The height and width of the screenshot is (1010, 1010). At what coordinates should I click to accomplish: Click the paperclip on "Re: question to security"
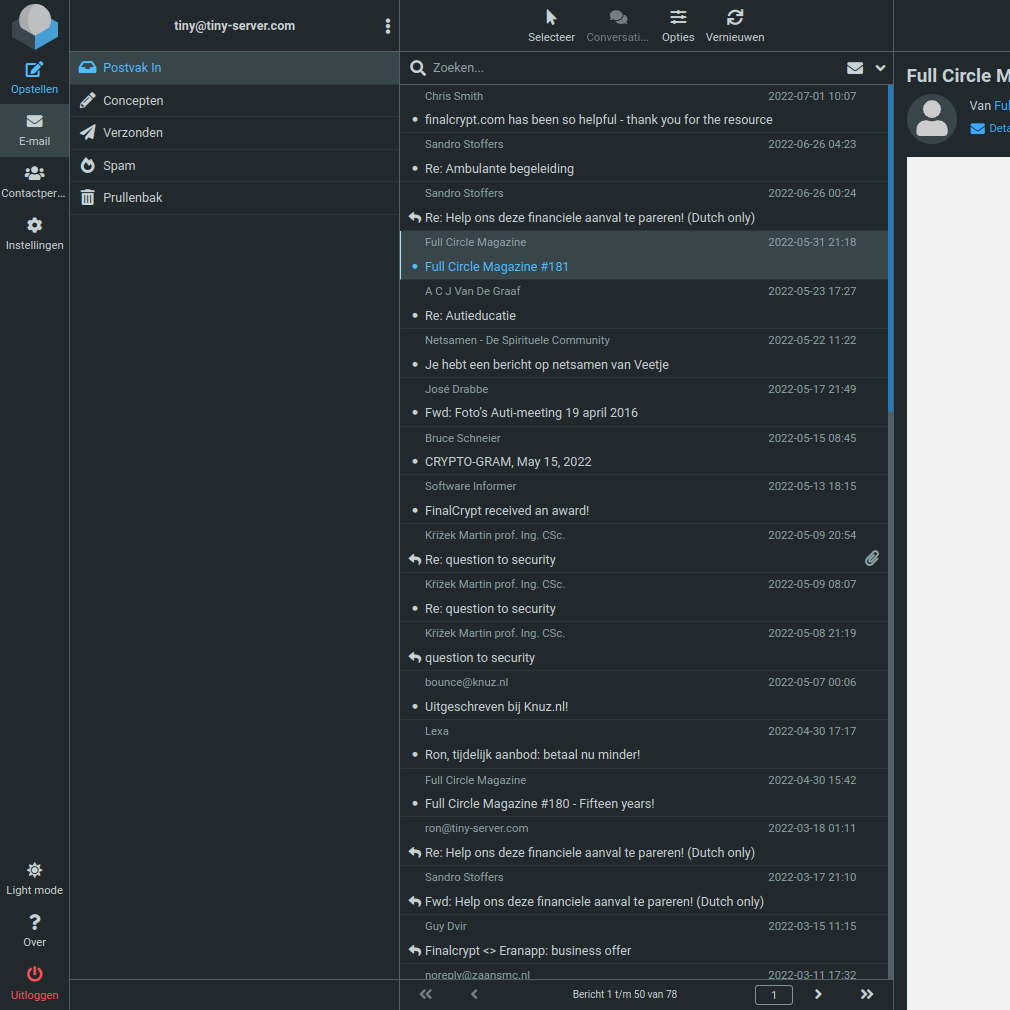click(x=871, y=558)
